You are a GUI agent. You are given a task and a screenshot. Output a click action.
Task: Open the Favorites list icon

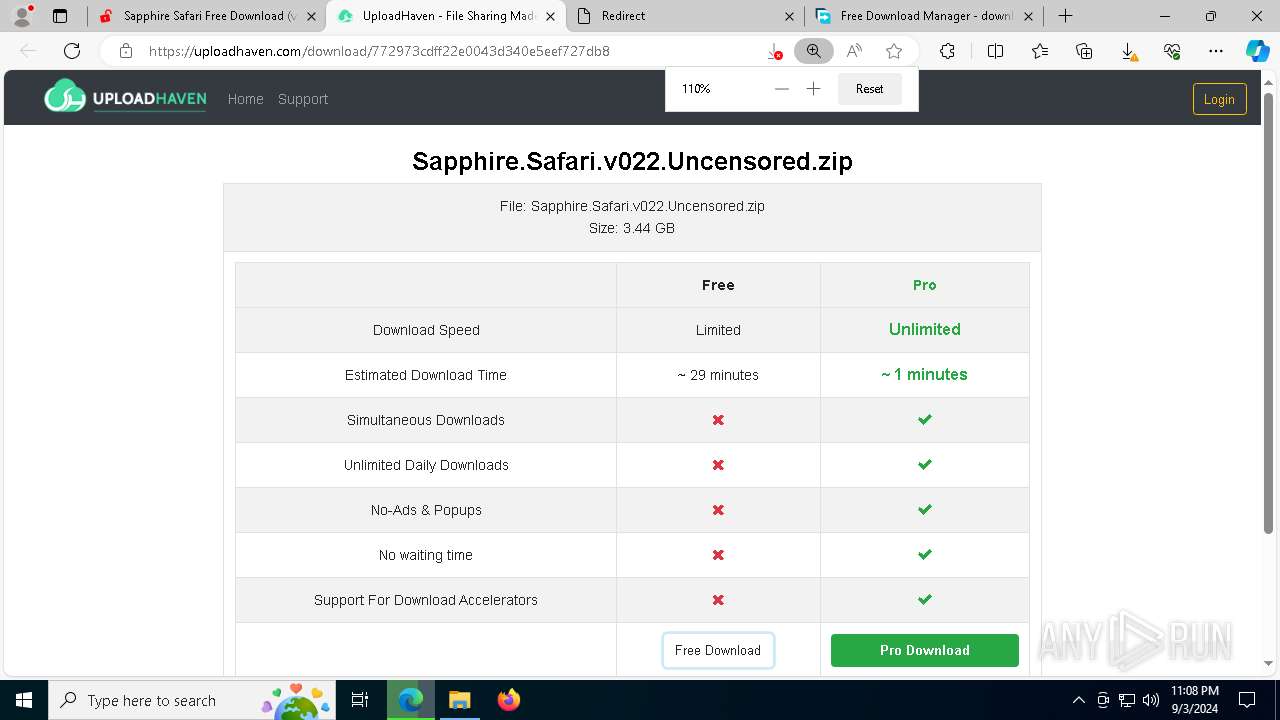(x=1040, y=51)
